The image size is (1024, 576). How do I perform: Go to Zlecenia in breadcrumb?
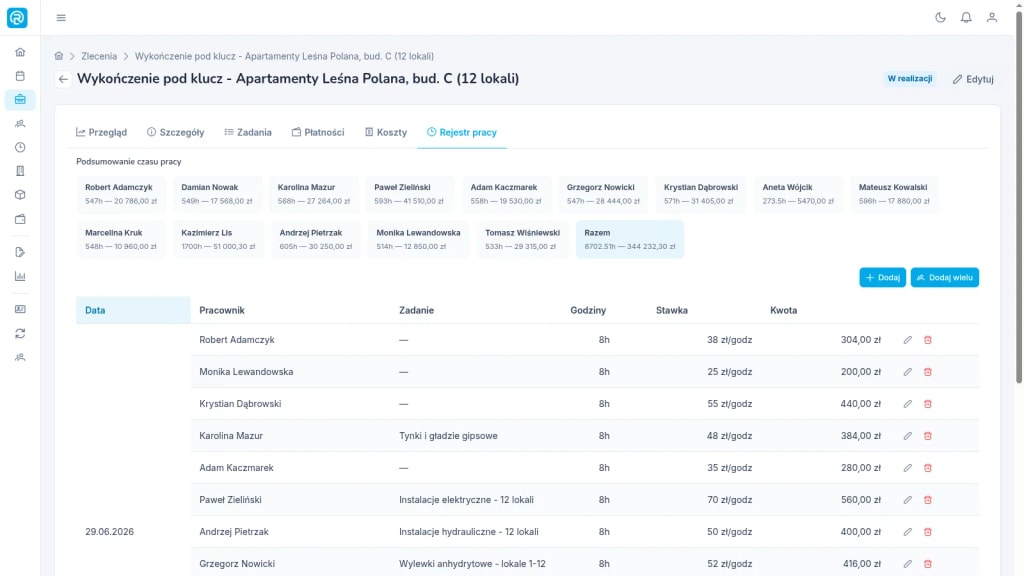click(99, 56)
